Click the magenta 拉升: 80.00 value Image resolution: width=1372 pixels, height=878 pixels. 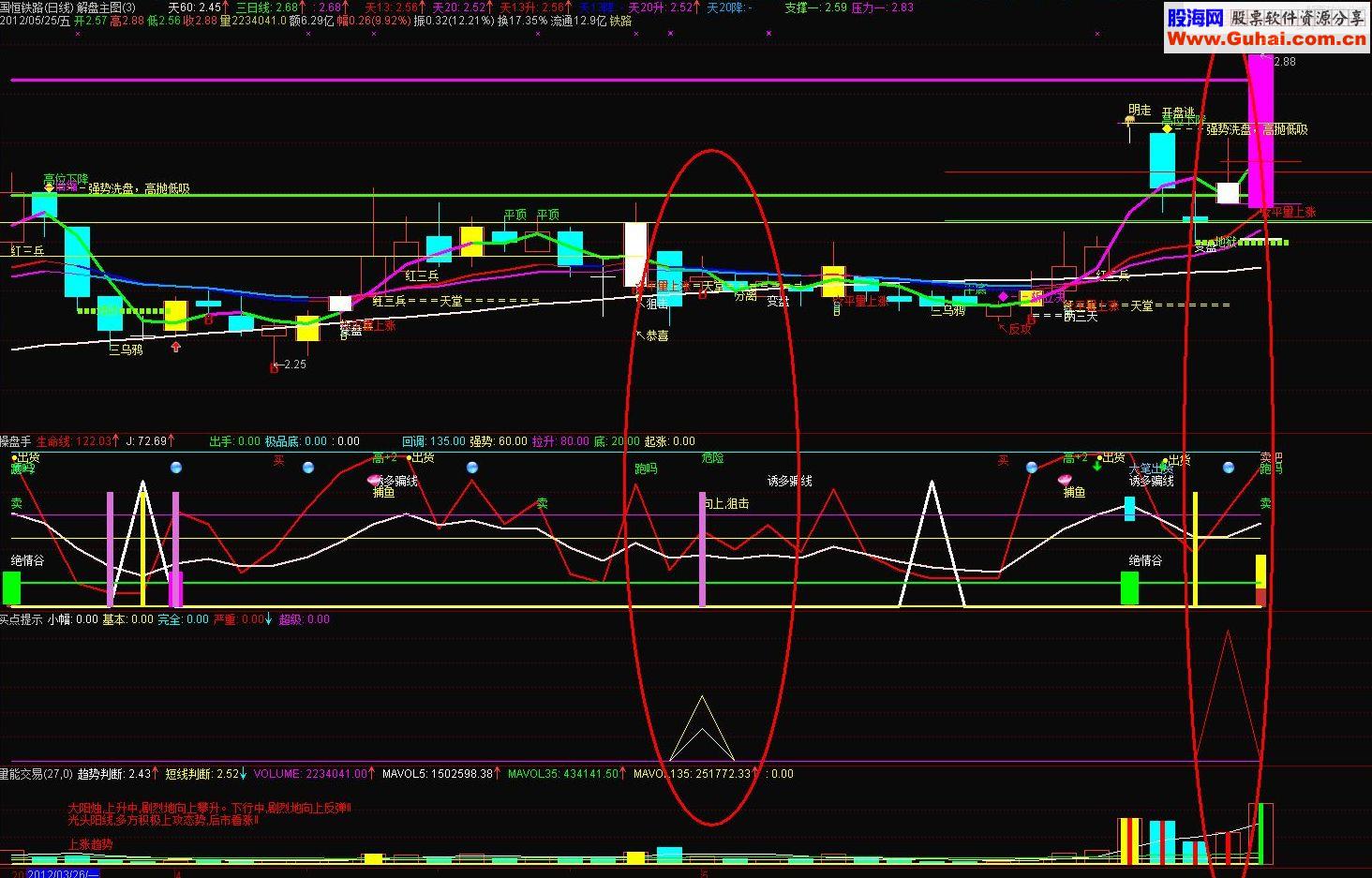[560, 441]
